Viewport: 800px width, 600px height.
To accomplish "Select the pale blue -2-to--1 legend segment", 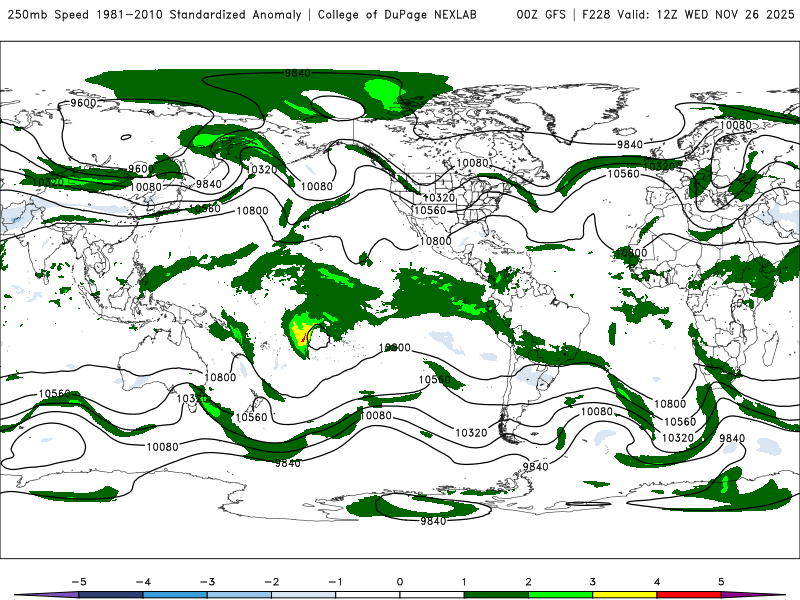I will (x=304, y=595).
